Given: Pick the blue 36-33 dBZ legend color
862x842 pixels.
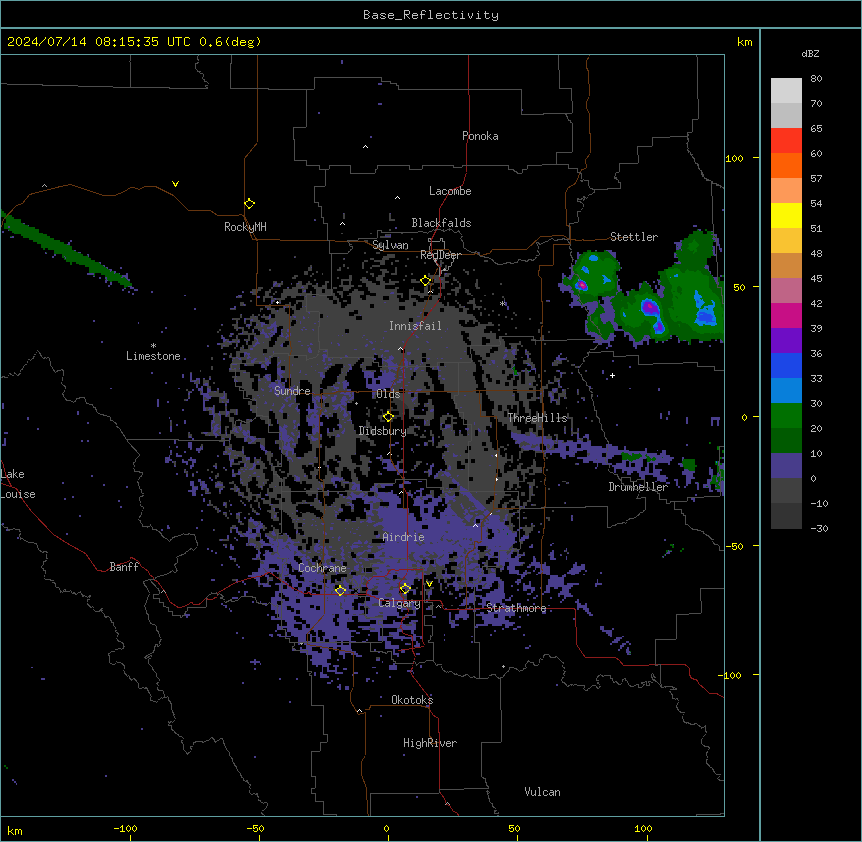Looking at the screenshot, I should click(786, 365).
